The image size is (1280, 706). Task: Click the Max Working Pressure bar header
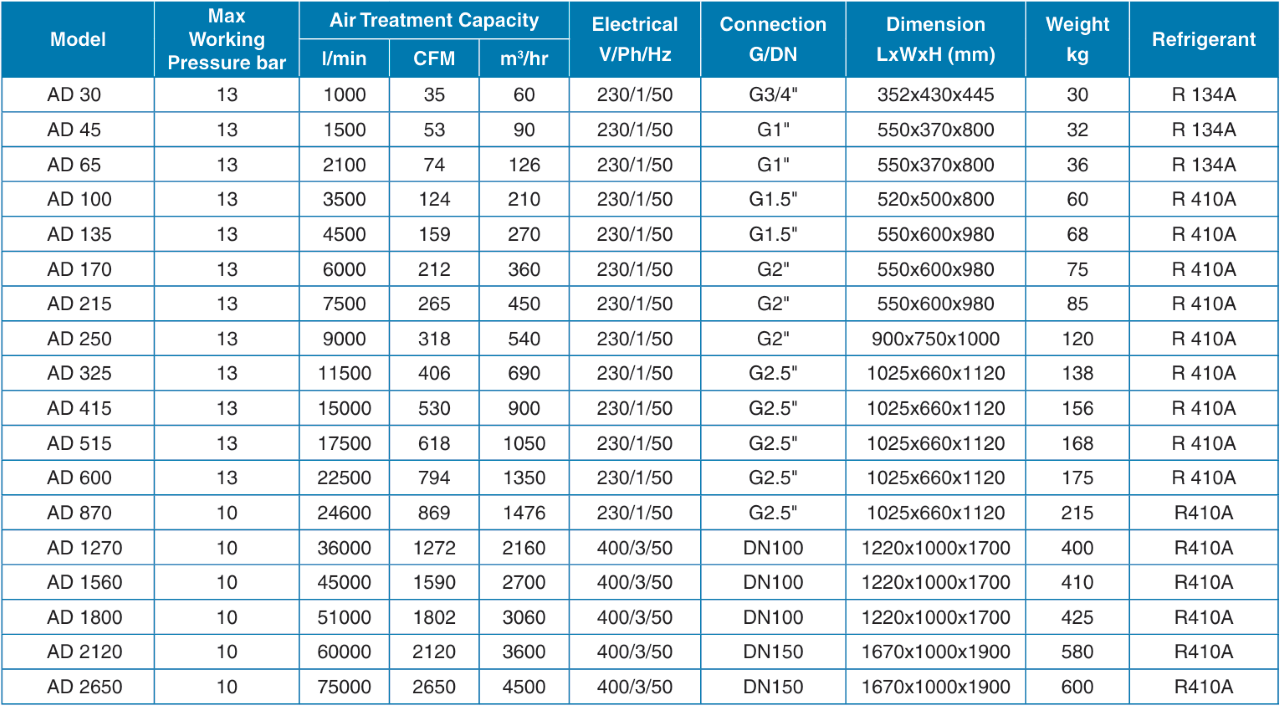[x=226, y=40]
